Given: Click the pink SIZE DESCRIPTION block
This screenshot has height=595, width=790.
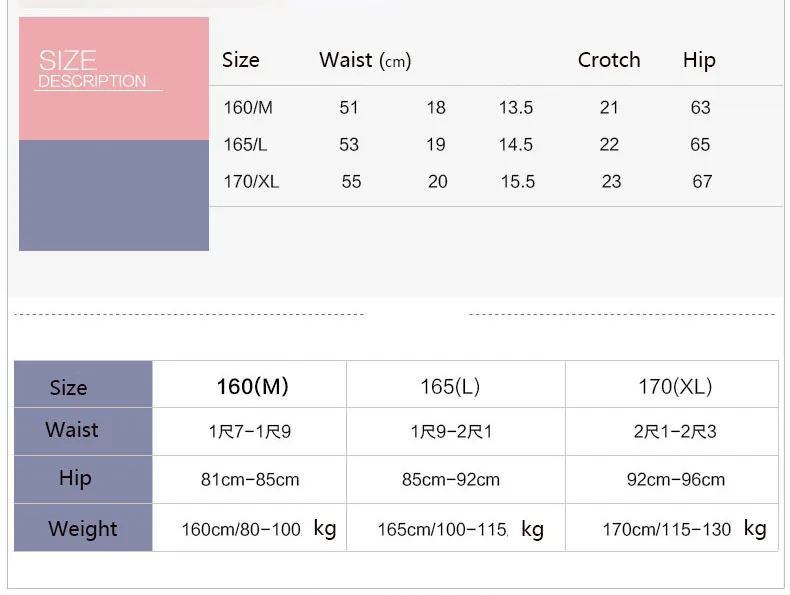Looking at the screenshot, I should 114,79.
